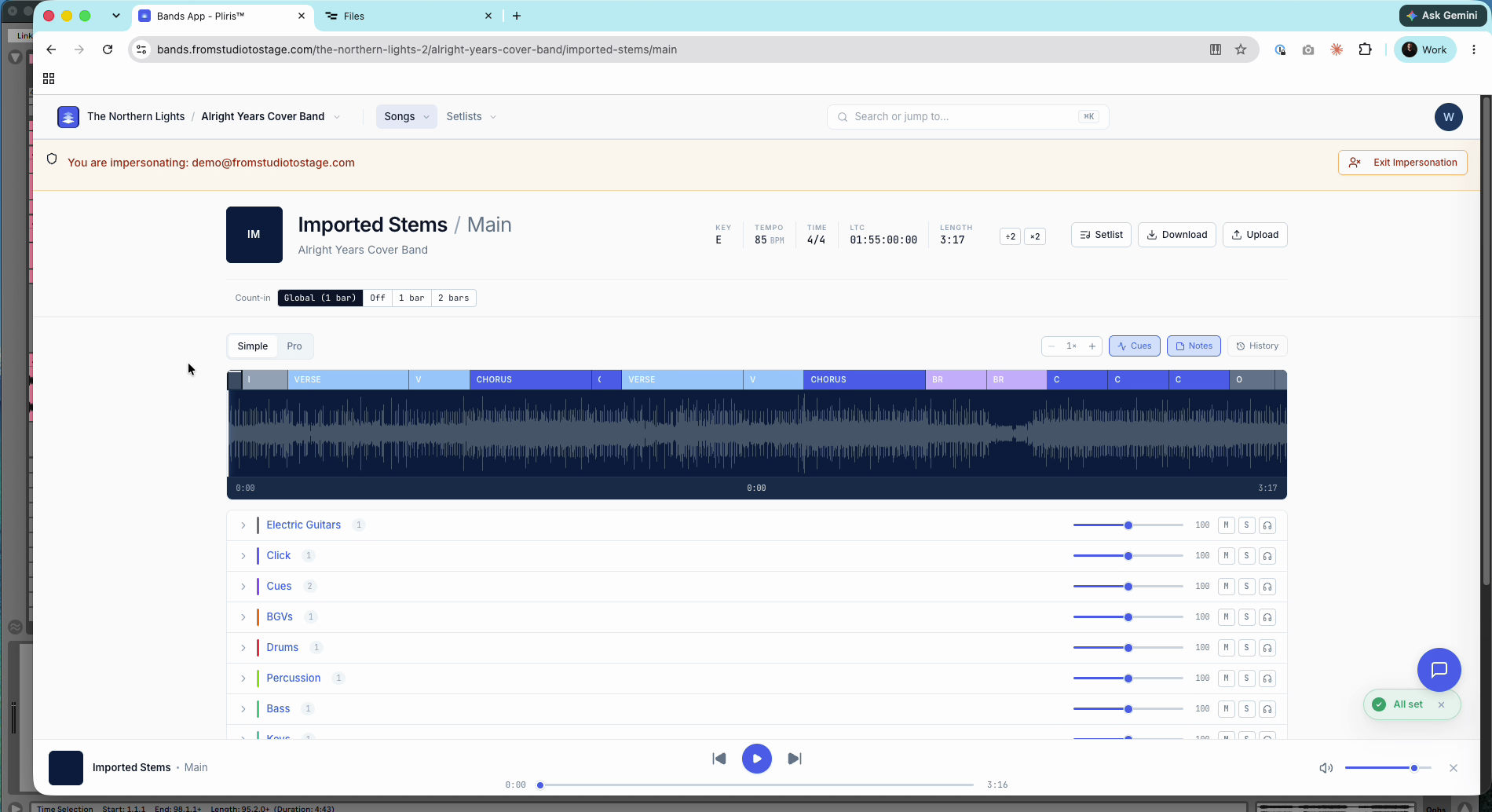
Task: Click the Upload button
Action: pyautogui.click(x=1255, y=235)
